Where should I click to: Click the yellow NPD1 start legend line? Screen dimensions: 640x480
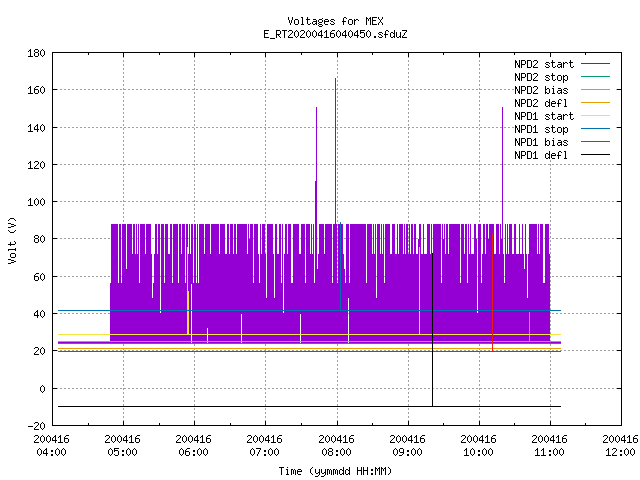595,116
